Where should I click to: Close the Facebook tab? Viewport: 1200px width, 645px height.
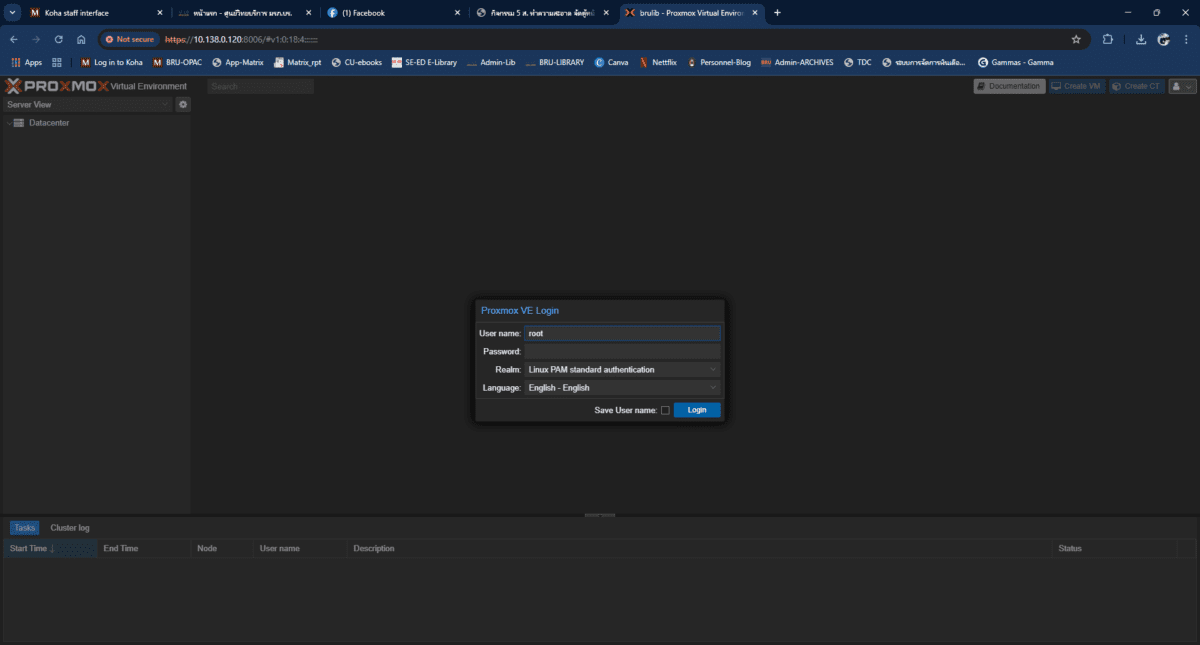point(457,13)
